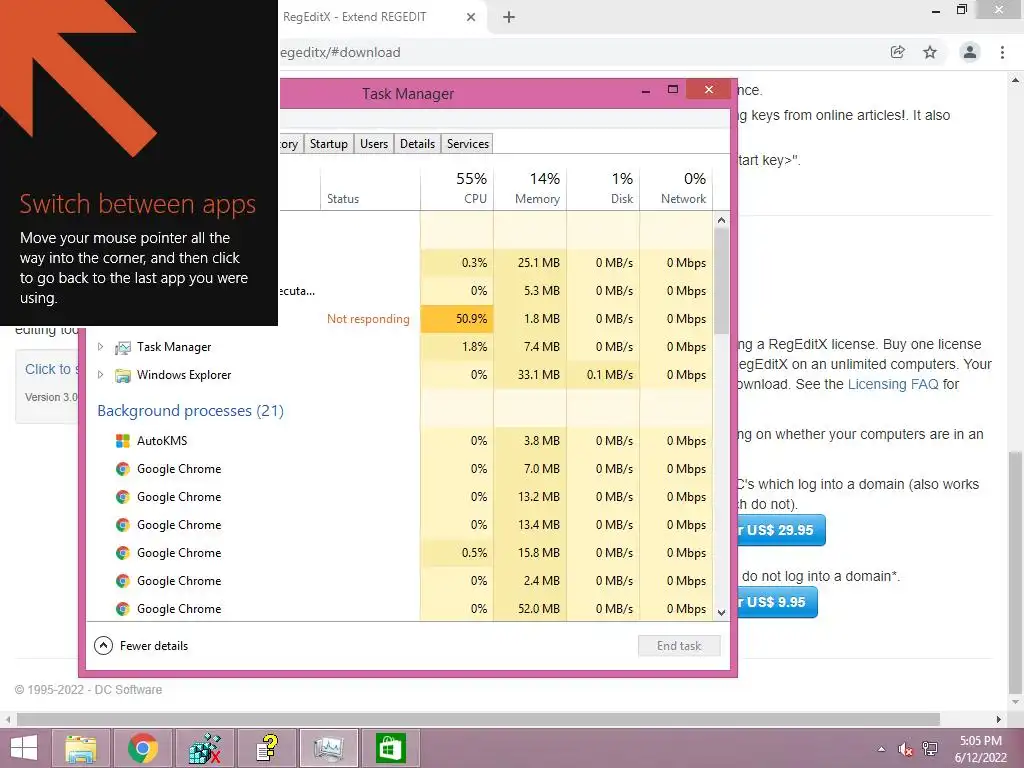Maximize the Task Manager window

coord(673,89)
